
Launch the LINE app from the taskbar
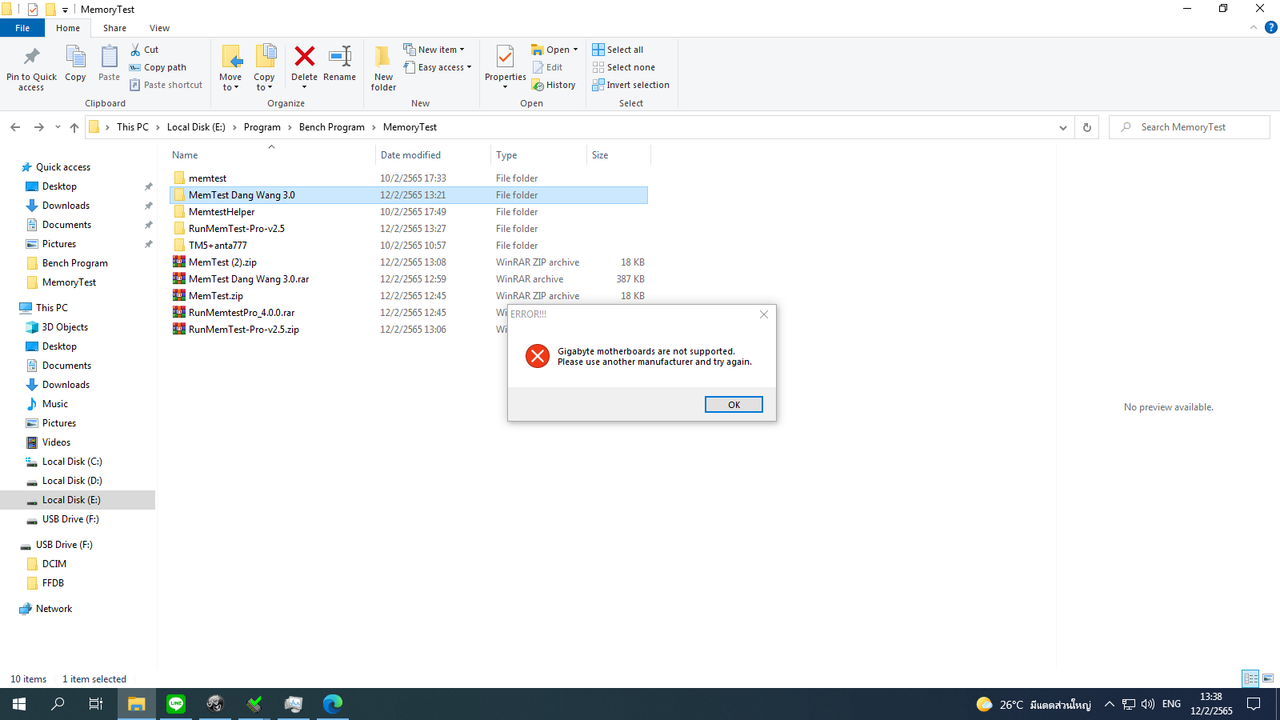tap(175, 703)
